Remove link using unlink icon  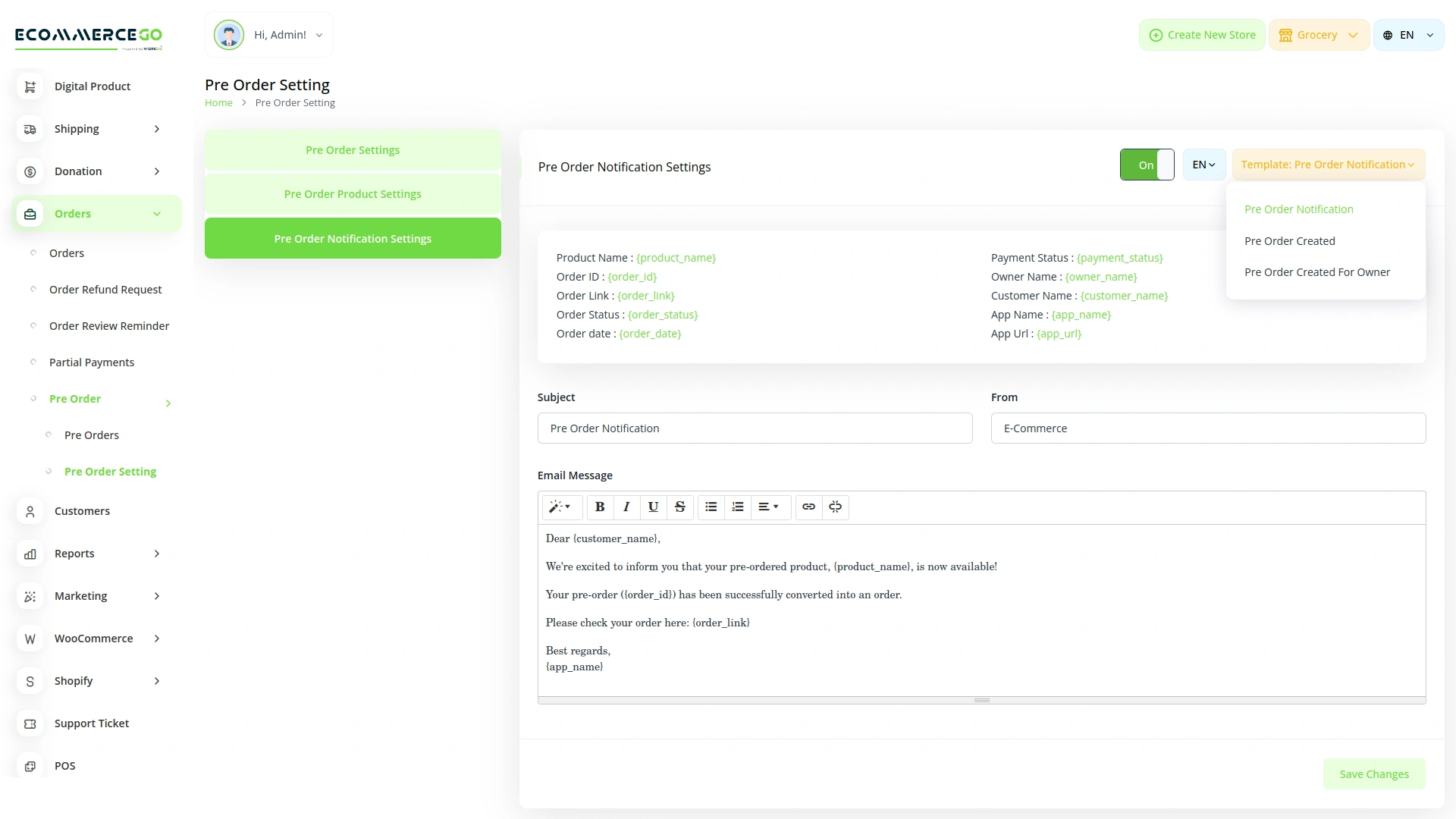[x=835, y=507]
